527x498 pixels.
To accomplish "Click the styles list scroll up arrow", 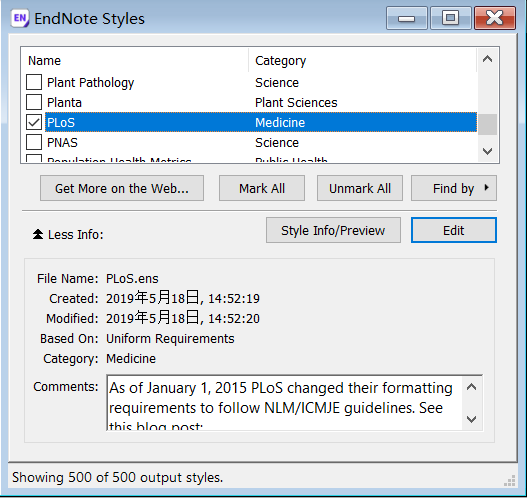I will click(487, 59).
